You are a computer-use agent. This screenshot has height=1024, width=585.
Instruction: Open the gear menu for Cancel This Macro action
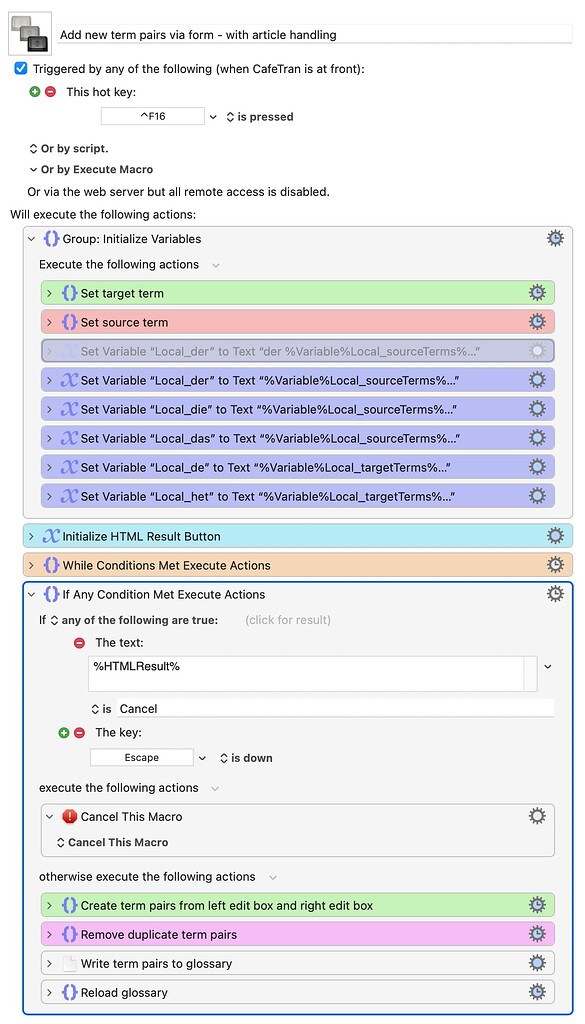click(537, 816)
